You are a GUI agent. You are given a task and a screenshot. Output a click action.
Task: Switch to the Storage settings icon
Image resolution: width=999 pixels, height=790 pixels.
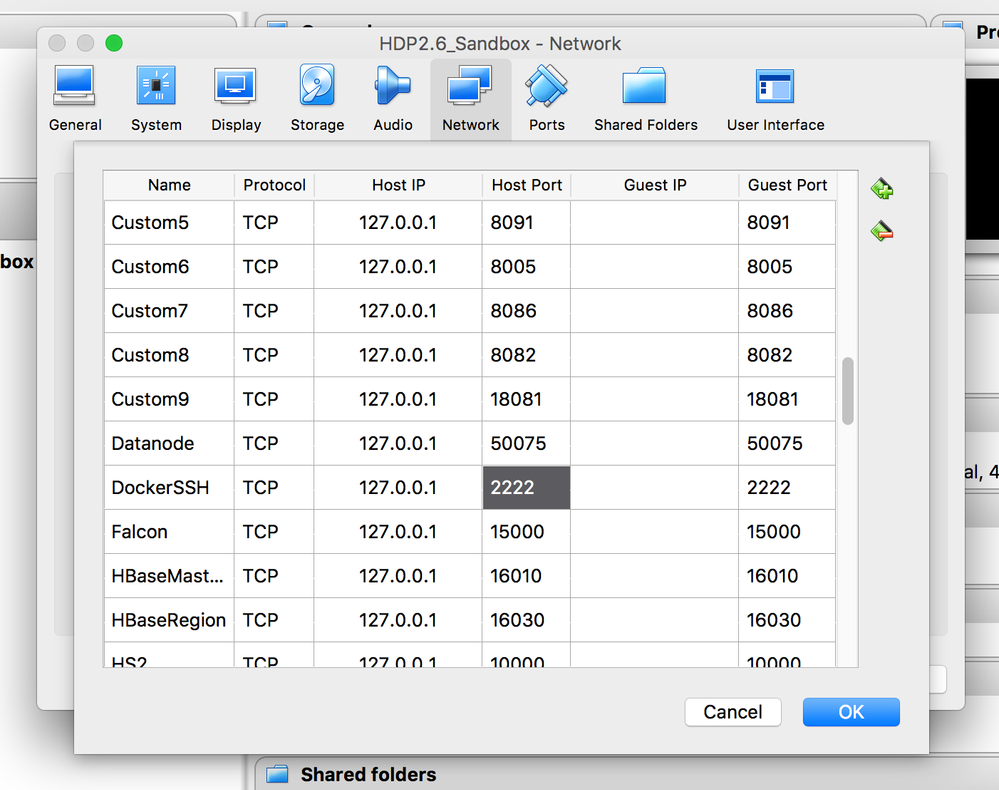tap(317, 99)
